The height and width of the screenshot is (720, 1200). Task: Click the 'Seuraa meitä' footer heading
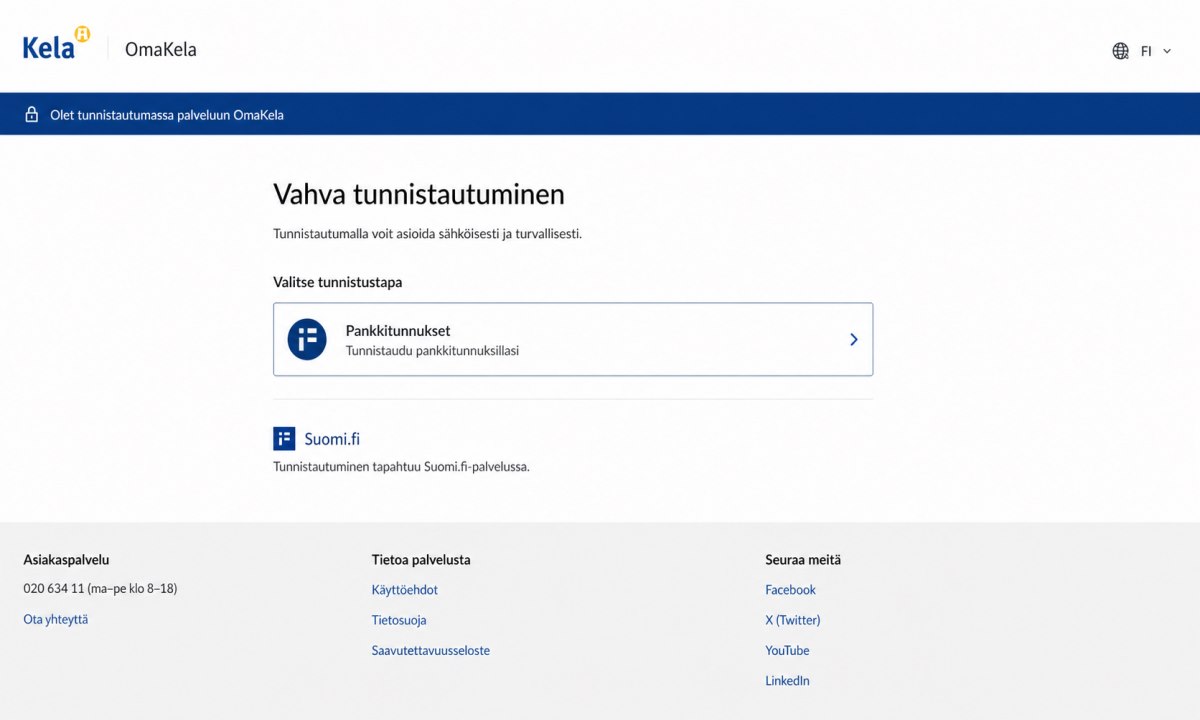pos(803,560)
